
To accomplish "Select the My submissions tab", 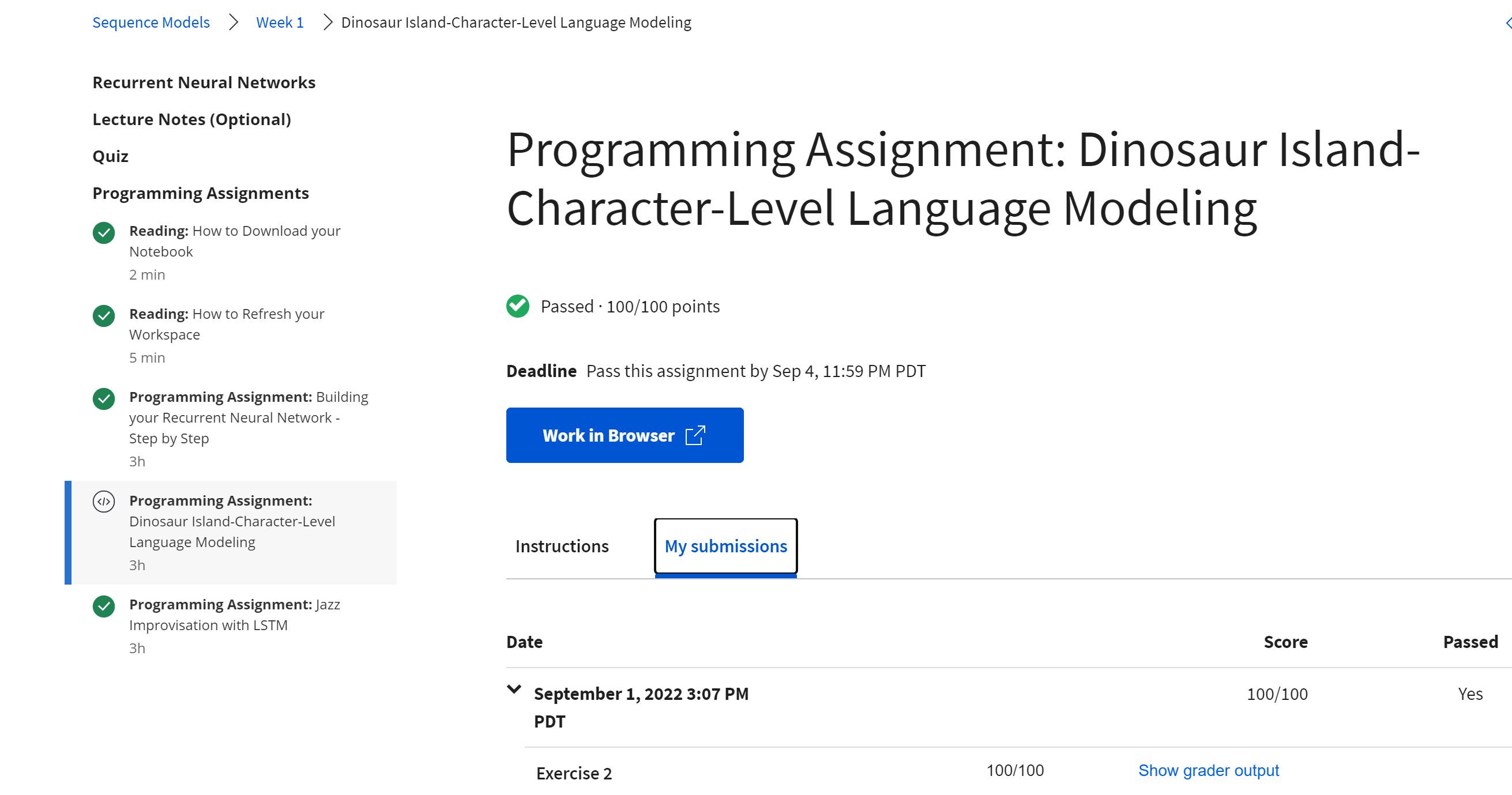I will [x=725, y=545].
